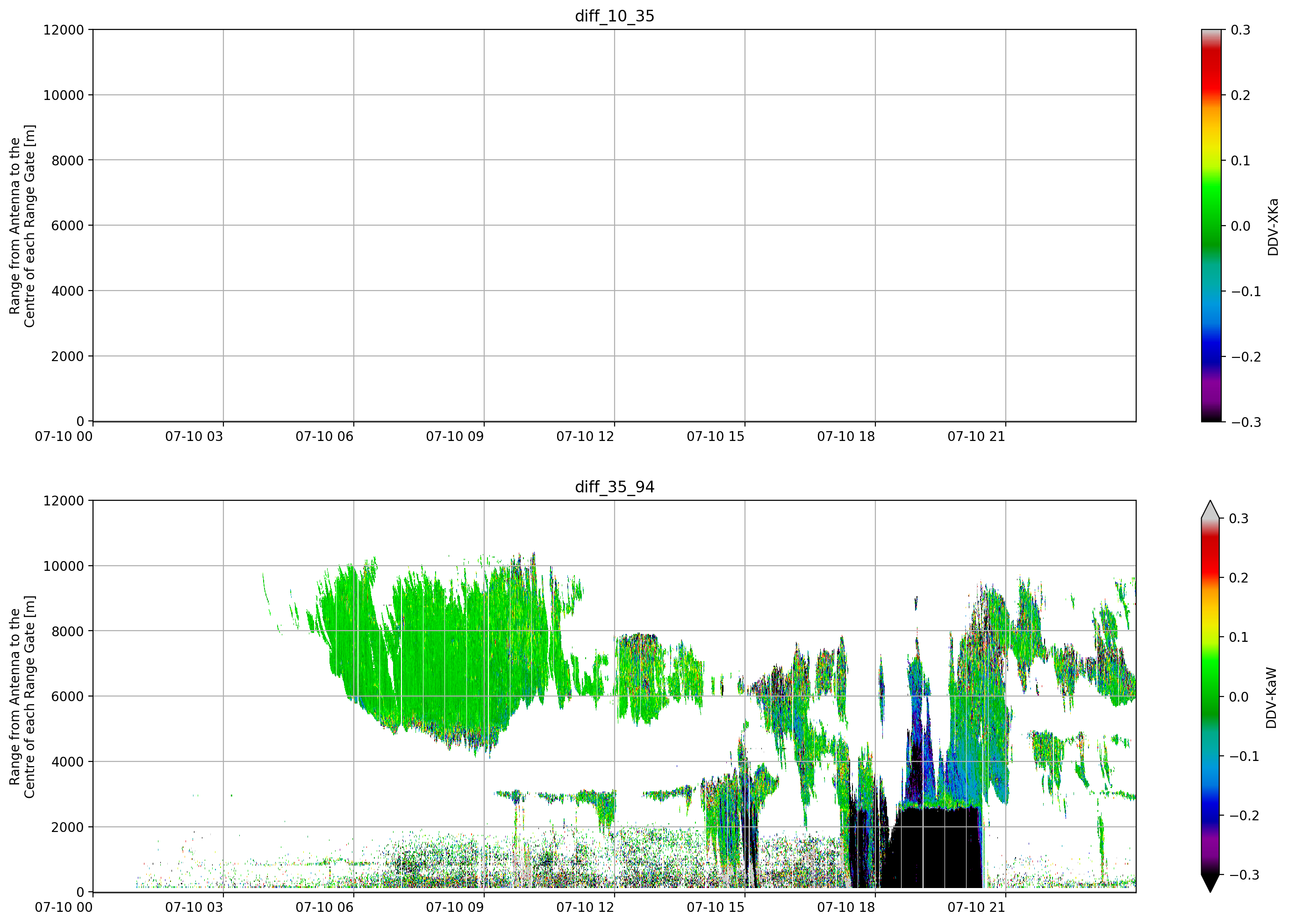1289x924 pixels.
Task: Click the 10000 y-tick on the diff_35_94 plot
Action: [64, 566]
